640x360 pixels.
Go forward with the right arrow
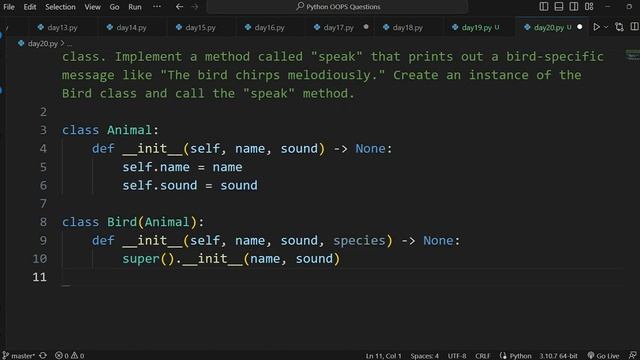point(195,7)
